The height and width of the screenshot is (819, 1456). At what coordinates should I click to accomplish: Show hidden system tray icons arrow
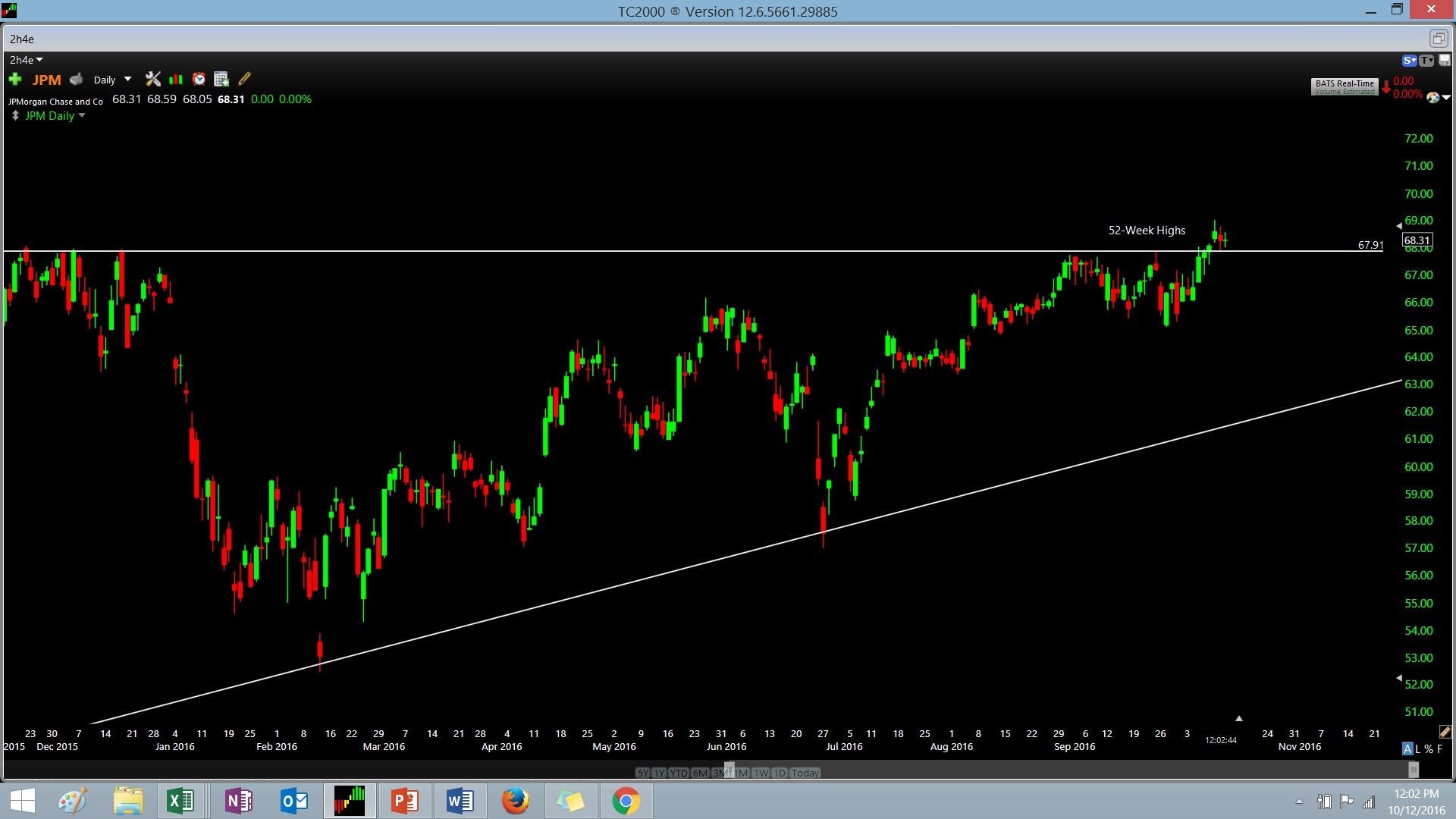1299,802
